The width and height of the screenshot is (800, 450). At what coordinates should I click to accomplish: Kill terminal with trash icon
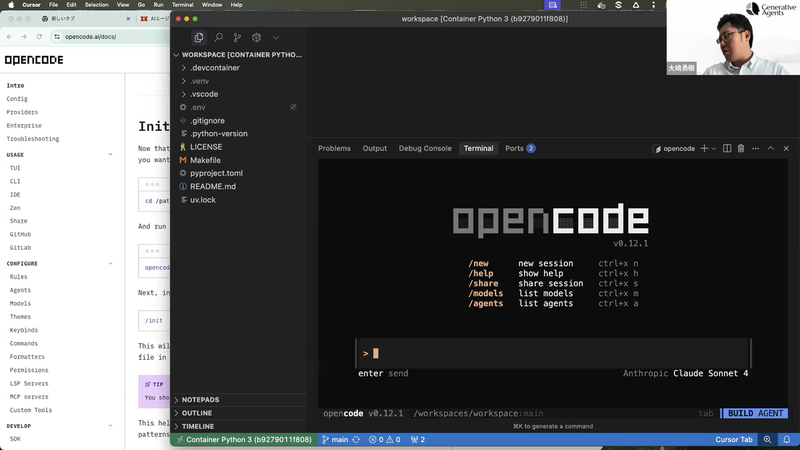click(741, 148)
